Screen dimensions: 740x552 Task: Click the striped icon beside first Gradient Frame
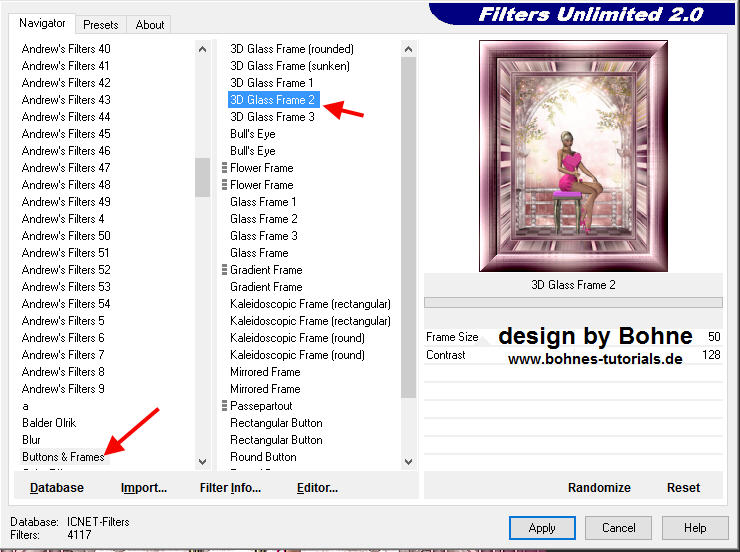[x=224, y=270]
